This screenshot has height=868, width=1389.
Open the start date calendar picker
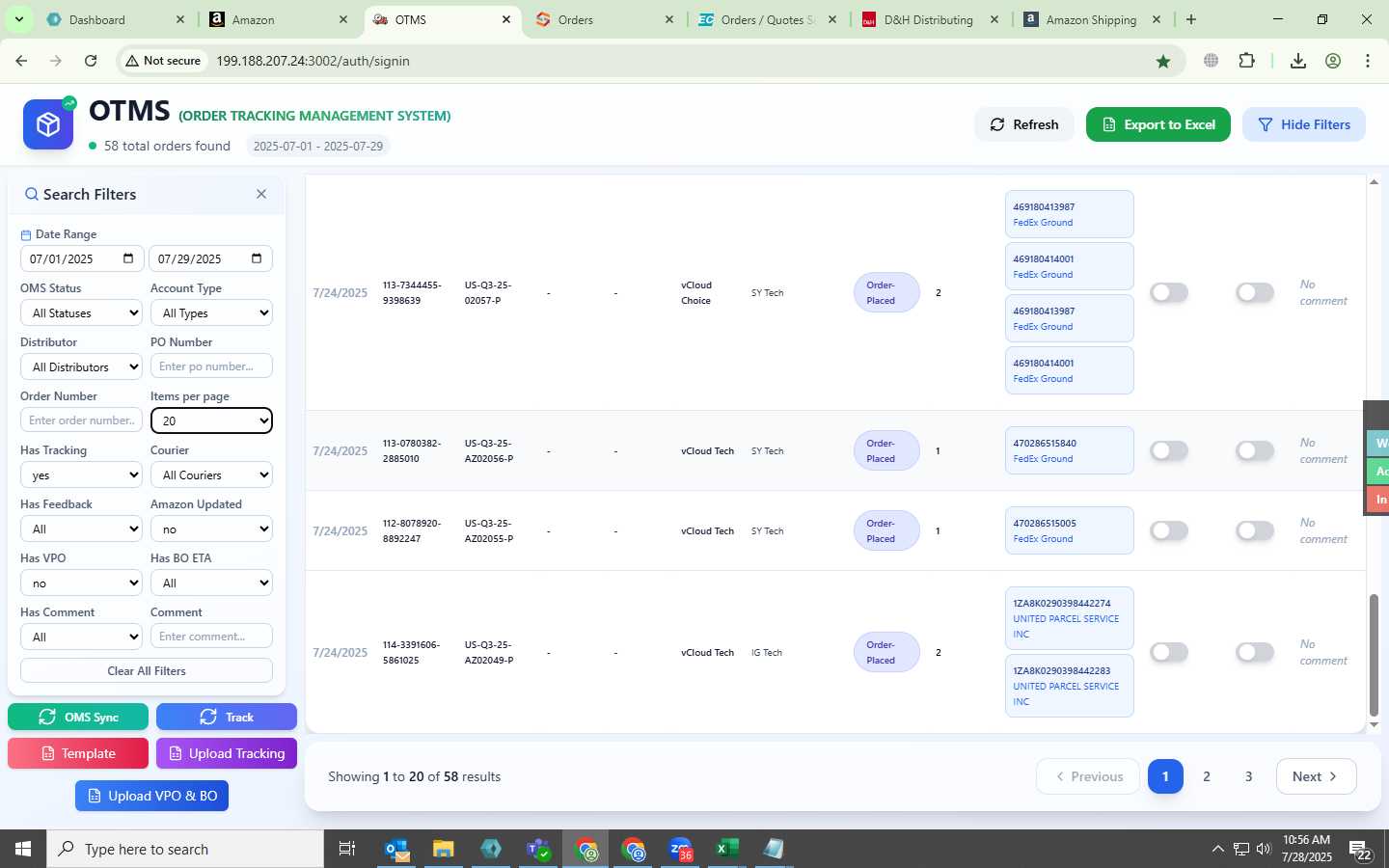[128, 258]
